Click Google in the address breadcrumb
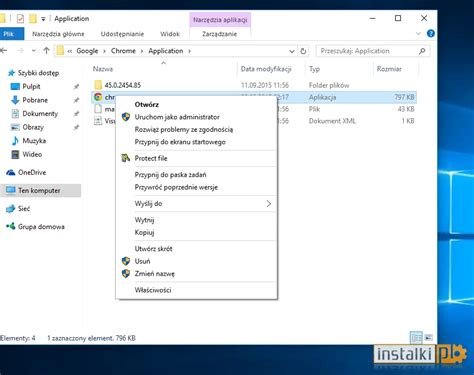The width and height of the screenshot is (474, 375). 87,51
